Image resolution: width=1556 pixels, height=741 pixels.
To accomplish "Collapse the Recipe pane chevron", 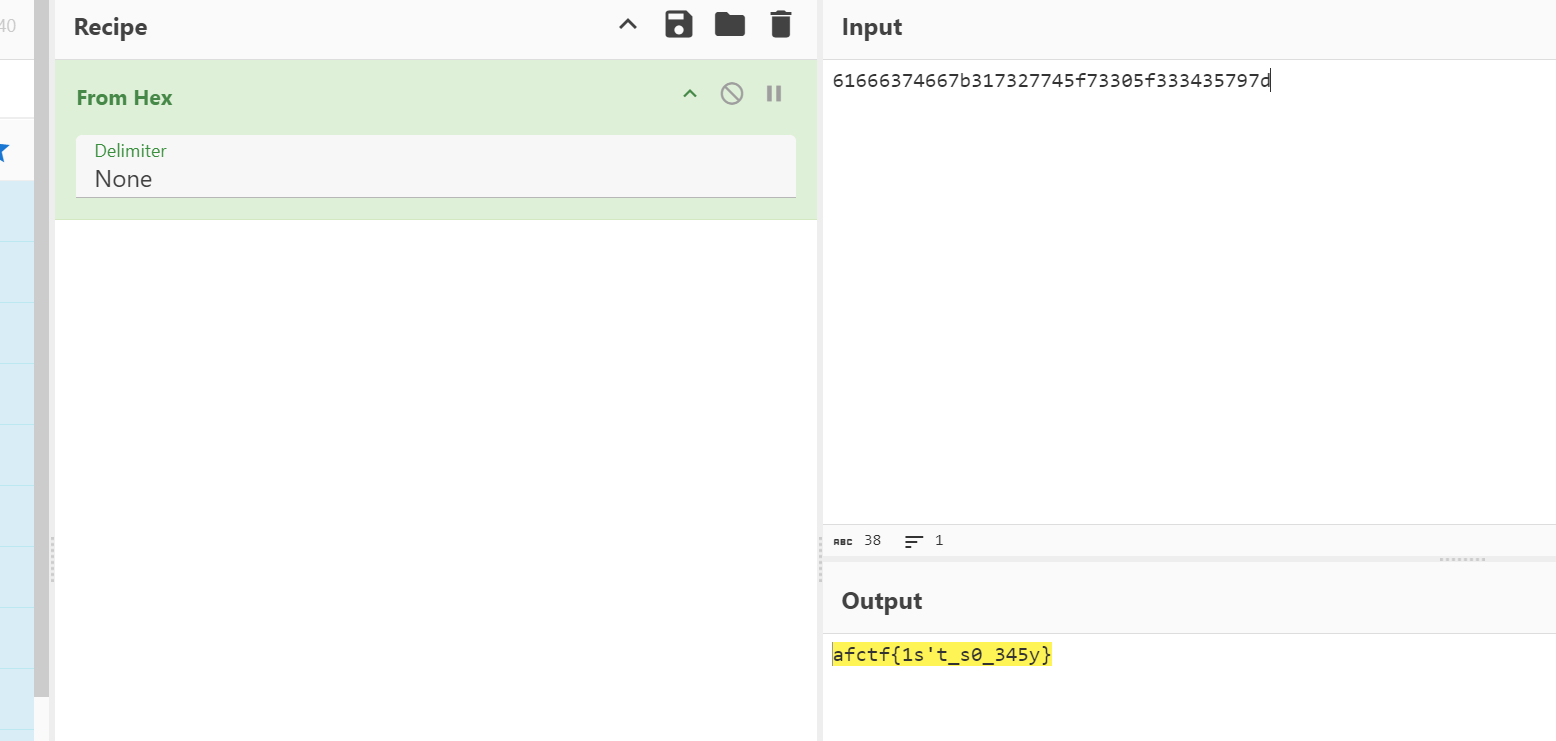I will point(628,25).
